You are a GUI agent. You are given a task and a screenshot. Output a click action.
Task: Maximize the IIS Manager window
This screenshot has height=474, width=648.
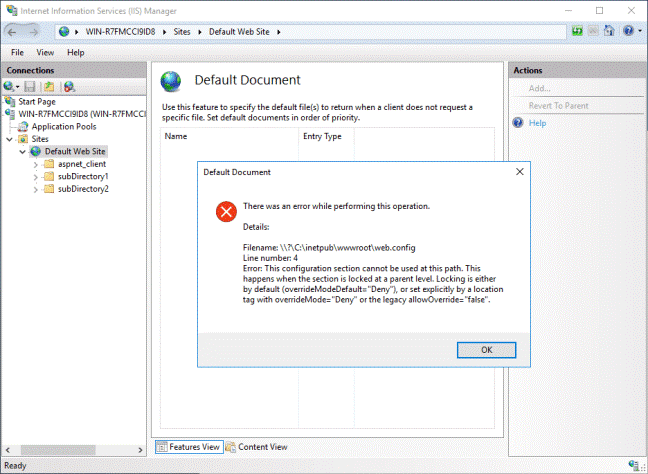point(599,10)
